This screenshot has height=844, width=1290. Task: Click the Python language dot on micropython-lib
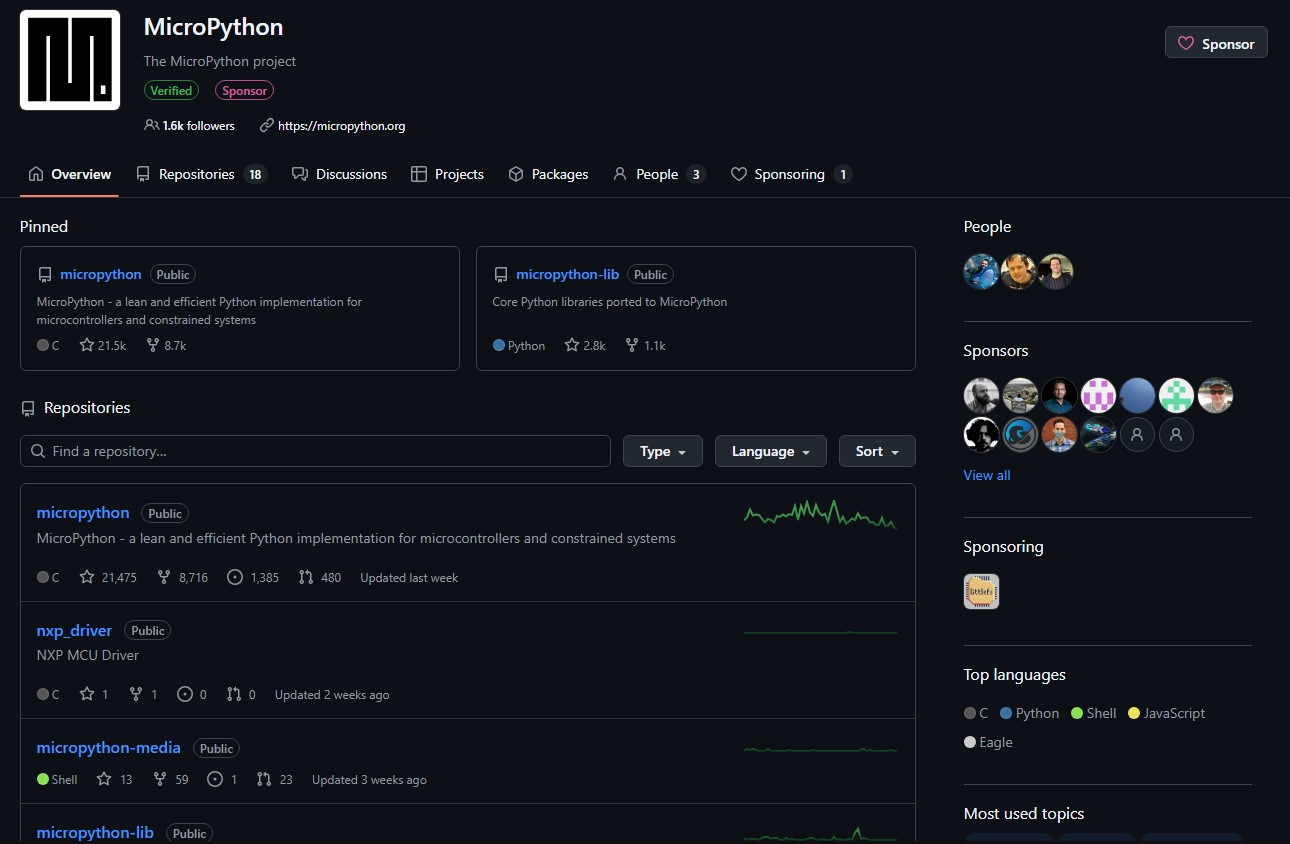pyautogui.click(x=497, y=344)
